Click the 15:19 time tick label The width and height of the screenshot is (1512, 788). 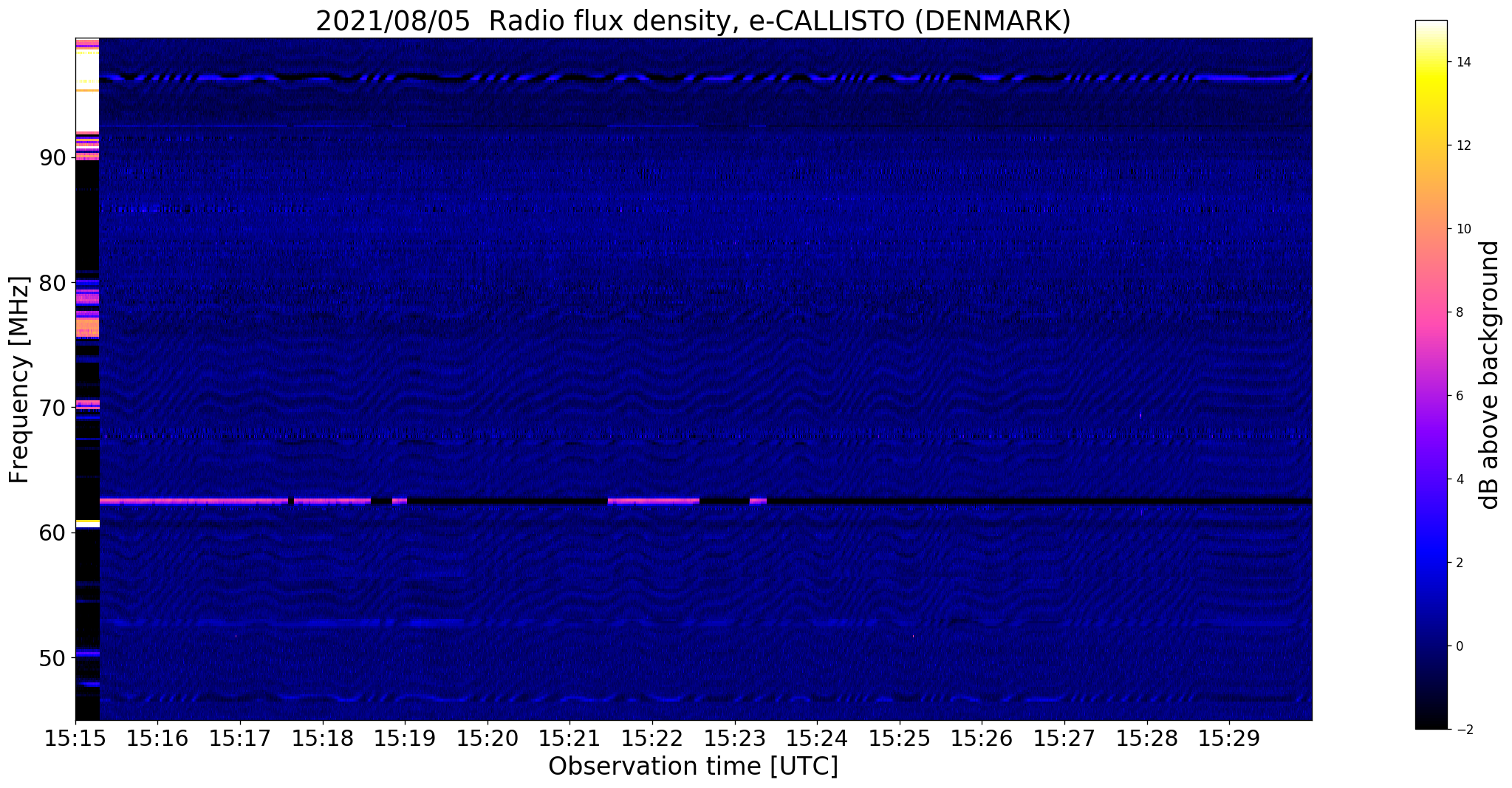405,739
